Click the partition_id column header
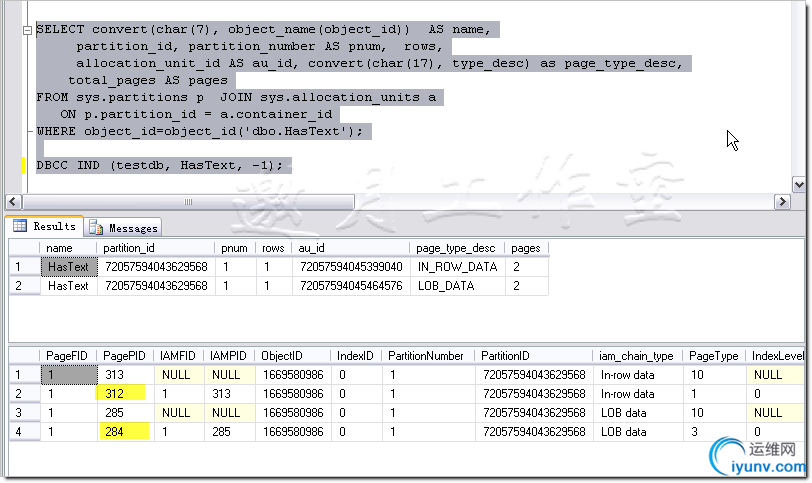 tap(155, 248)
